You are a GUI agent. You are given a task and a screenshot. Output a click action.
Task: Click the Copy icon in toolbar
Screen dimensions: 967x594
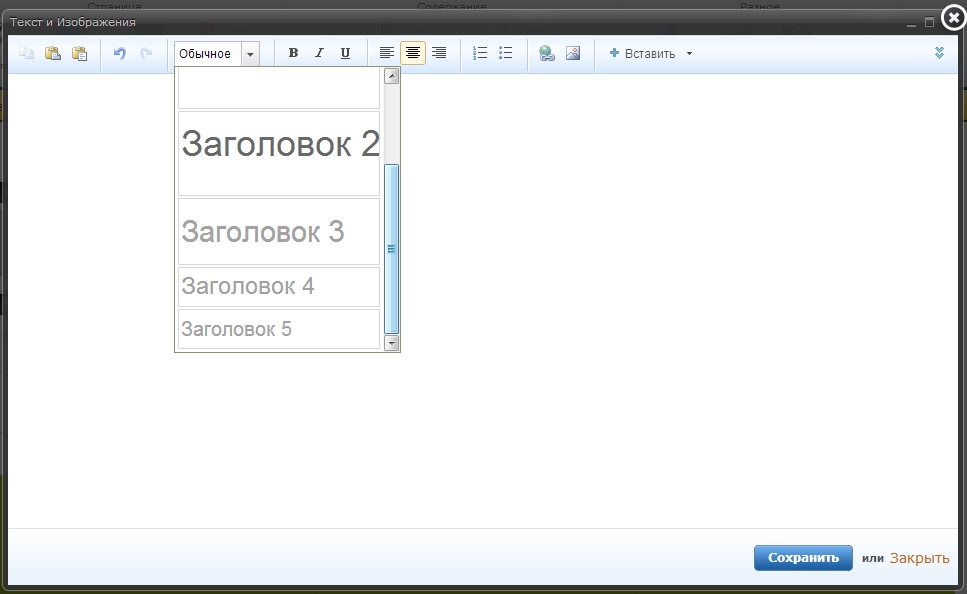click(x=27, y=54)
